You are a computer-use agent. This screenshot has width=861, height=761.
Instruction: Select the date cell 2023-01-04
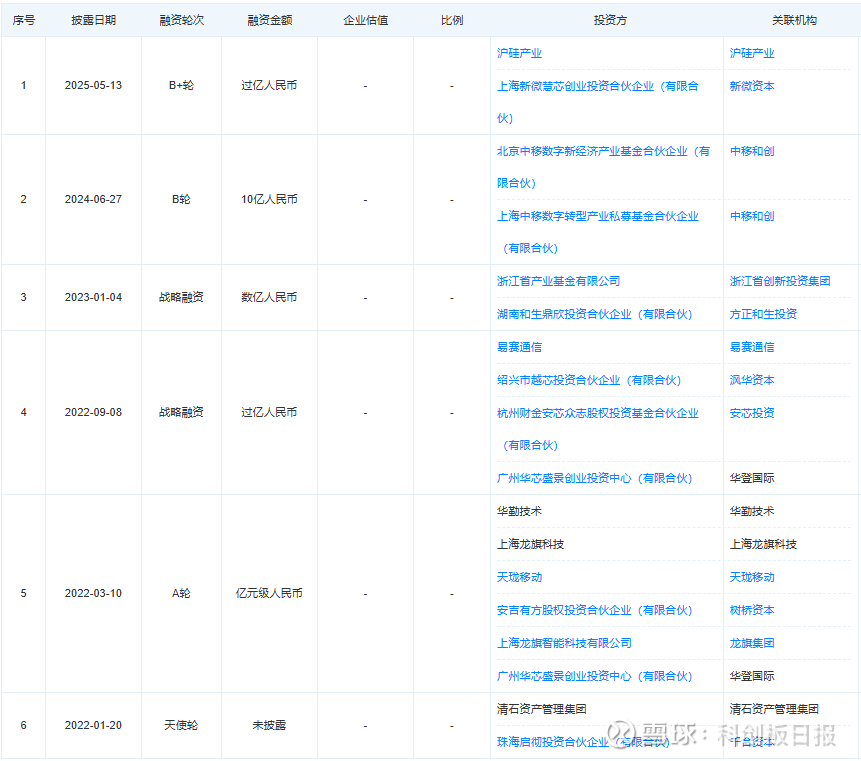(x=93, y=298)
